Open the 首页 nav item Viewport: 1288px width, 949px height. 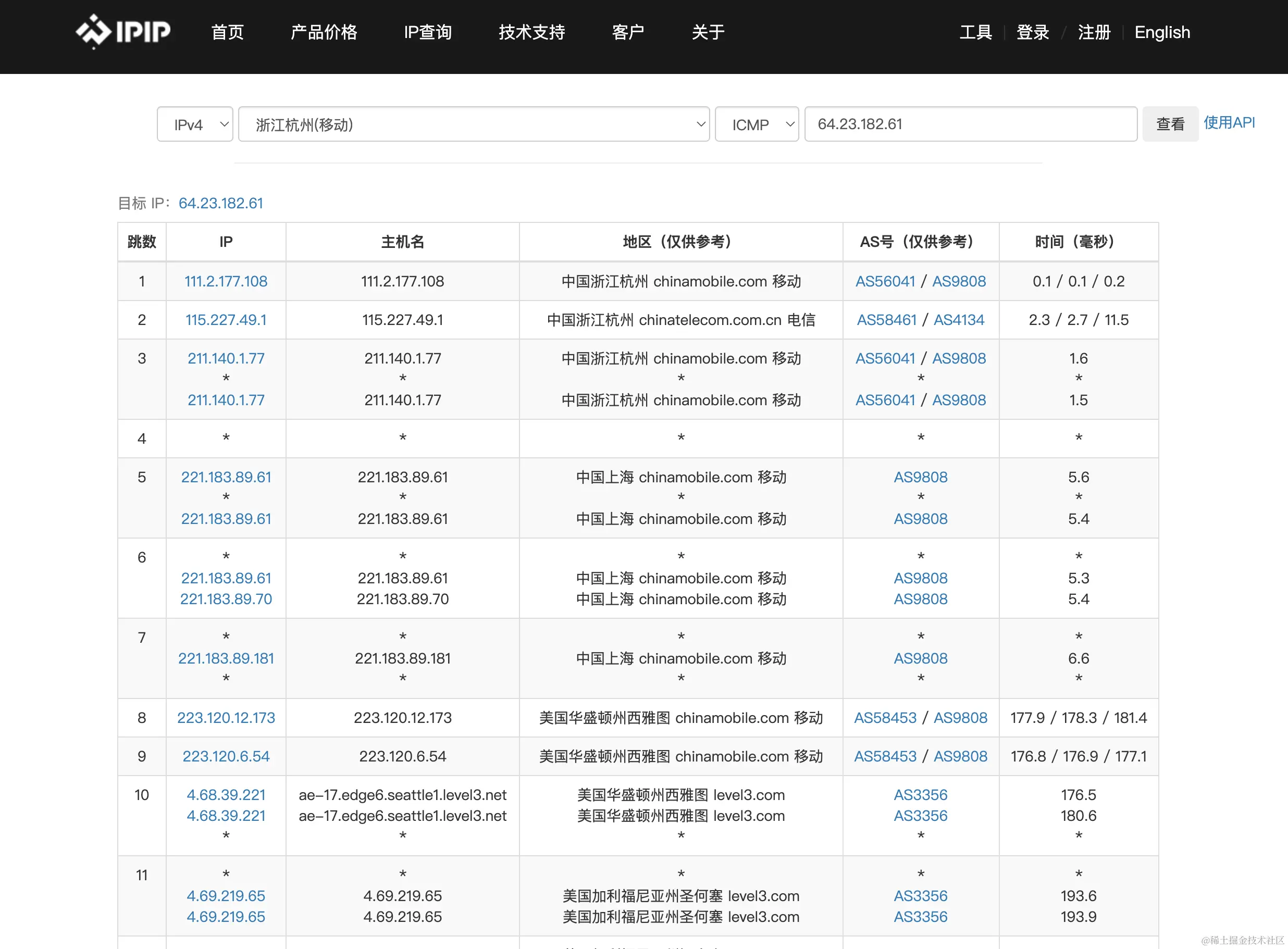coord(228,32)
